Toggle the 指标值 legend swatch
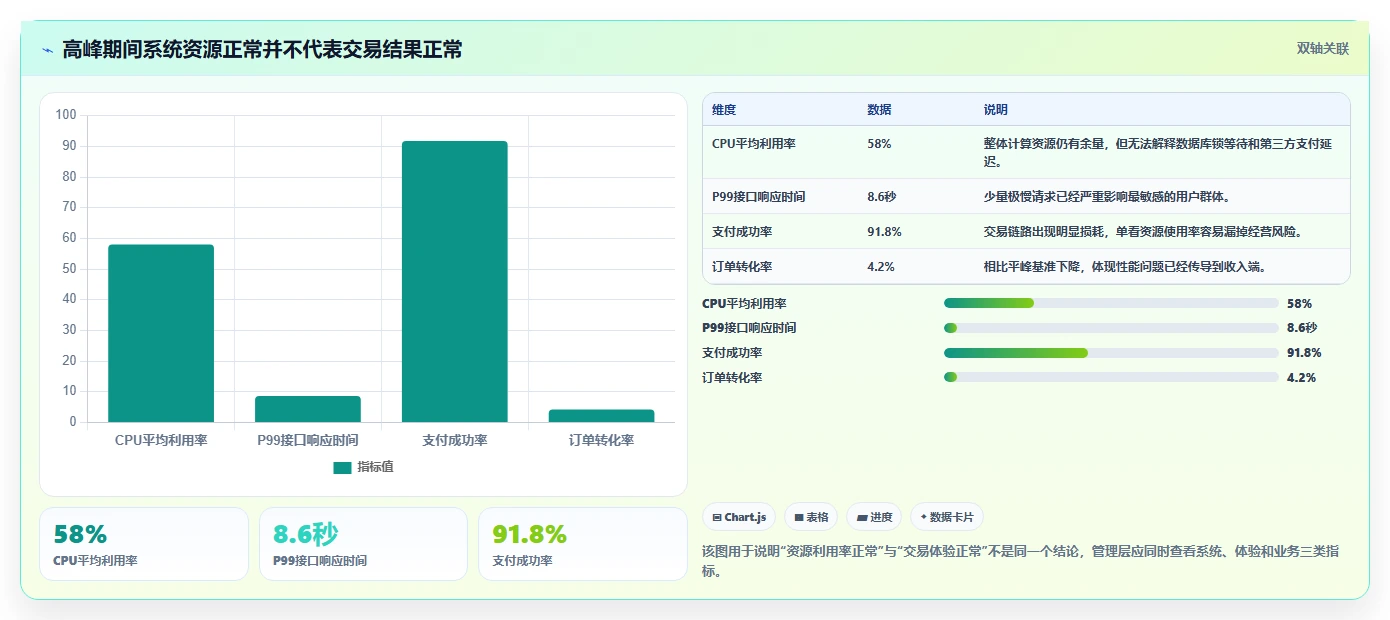Screen dimensions: 1390x620 pyautogui.click(x=343, y=467)
